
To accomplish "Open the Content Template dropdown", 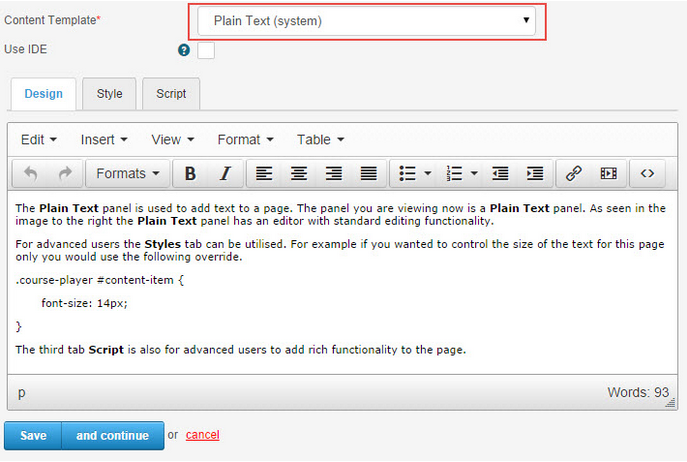I will pos(367,20).
